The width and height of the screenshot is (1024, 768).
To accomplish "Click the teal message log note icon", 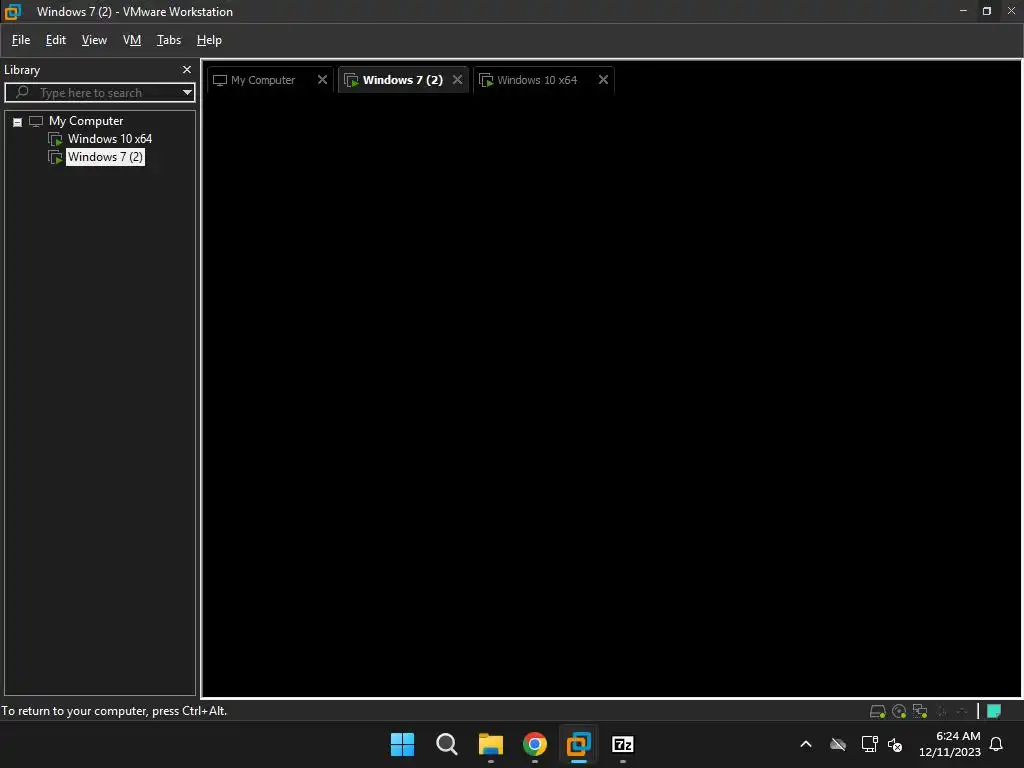I will point(994,711).
